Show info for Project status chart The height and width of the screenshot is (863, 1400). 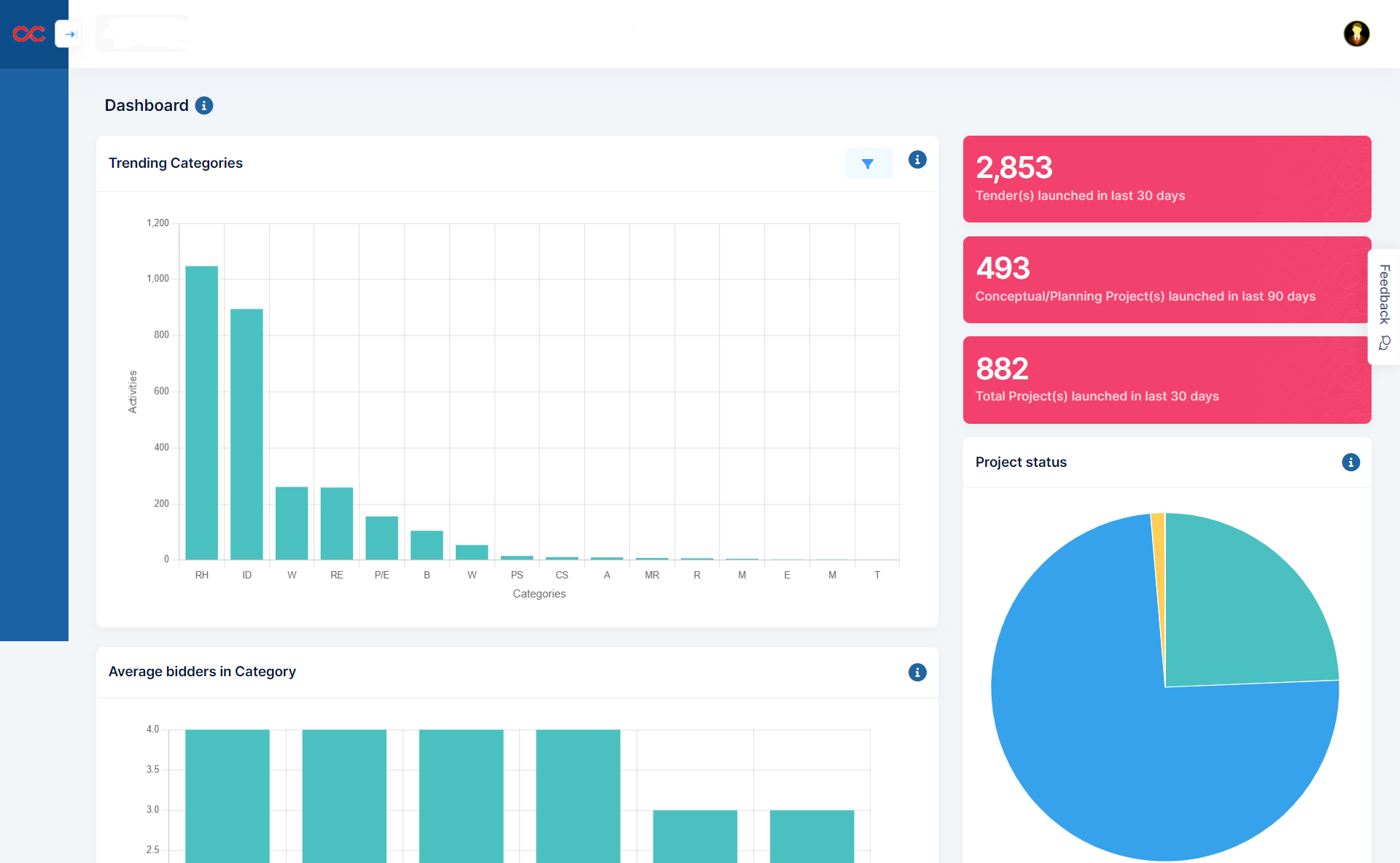pyautogui.click(x=1350, y=463)
